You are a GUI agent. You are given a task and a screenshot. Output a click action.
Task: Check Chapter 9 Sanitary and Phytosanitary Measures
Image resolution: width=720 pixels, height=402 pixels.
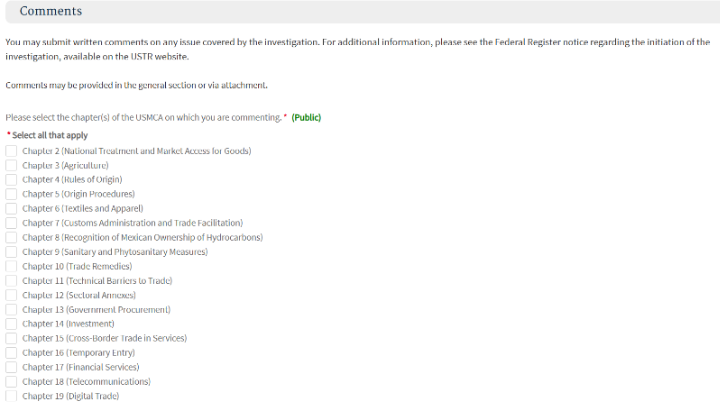(x=11, y=252)
